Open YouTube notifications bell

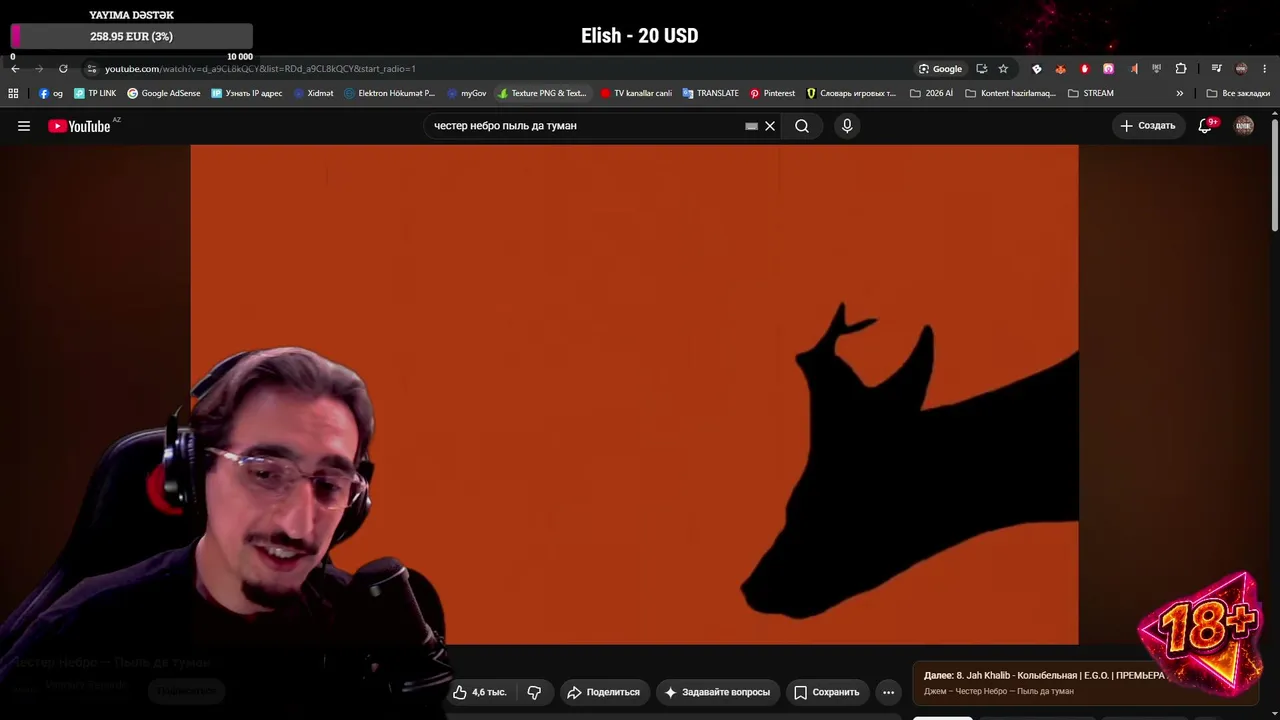click(1206, 126)
